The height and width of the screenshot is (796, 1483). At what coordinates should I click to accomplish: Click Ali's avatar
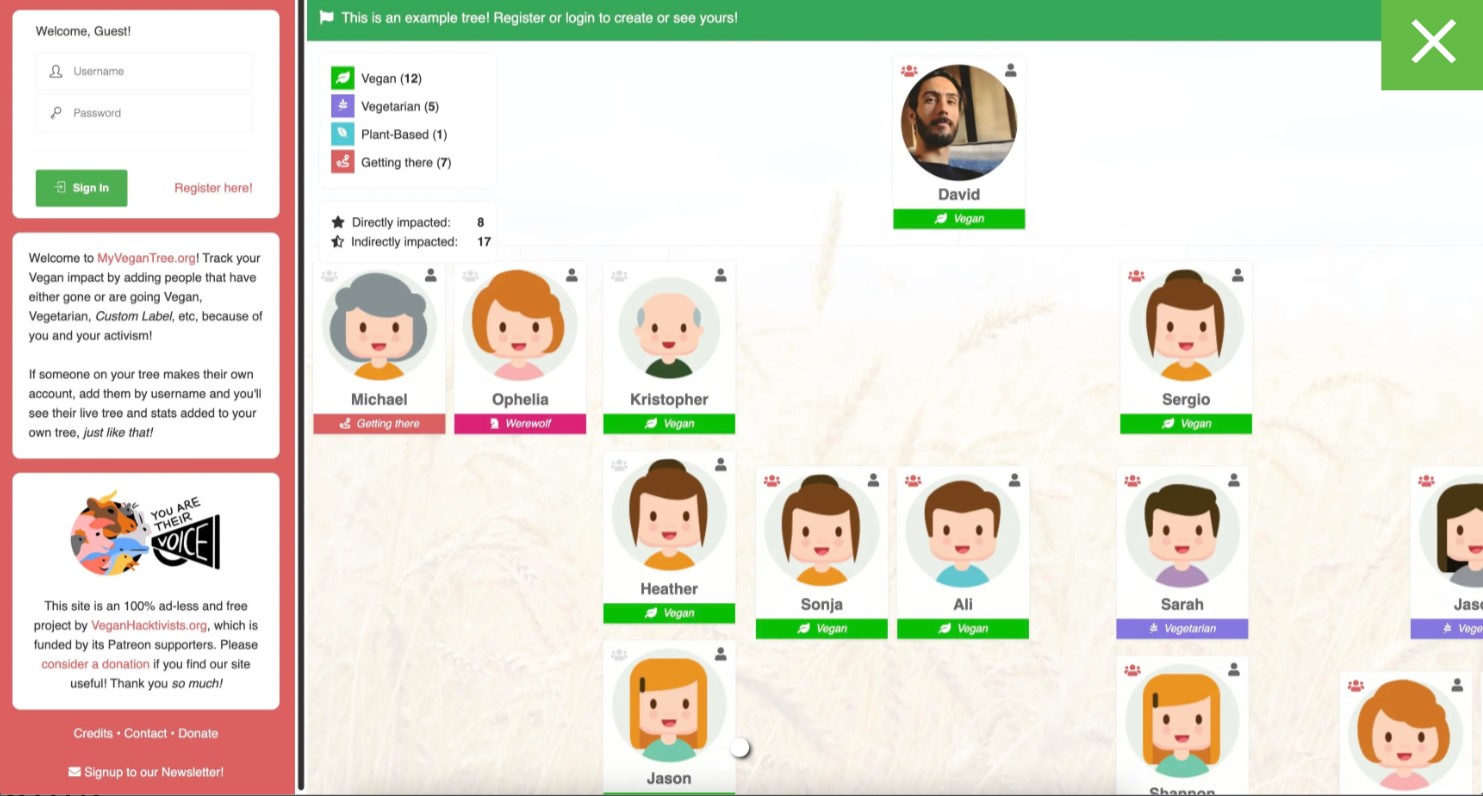coord(963,531)
